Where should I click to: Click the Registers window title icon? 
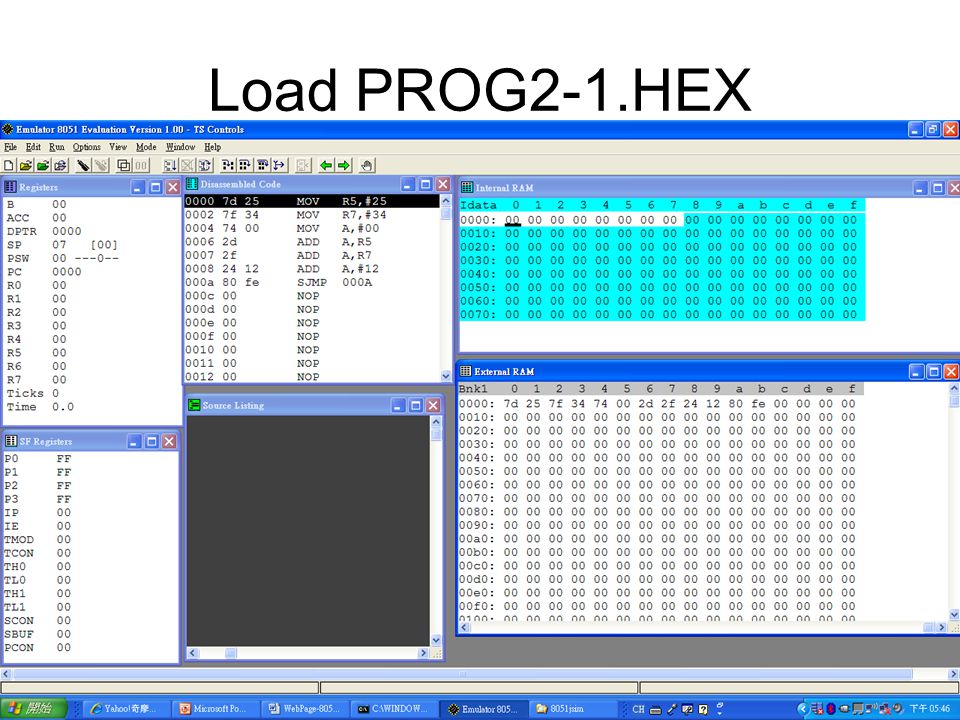point(10,187)
